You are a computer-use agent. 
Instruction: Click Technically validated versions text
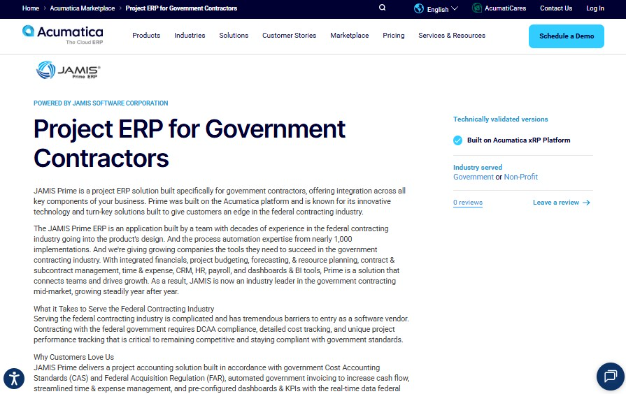coord(500,119)
